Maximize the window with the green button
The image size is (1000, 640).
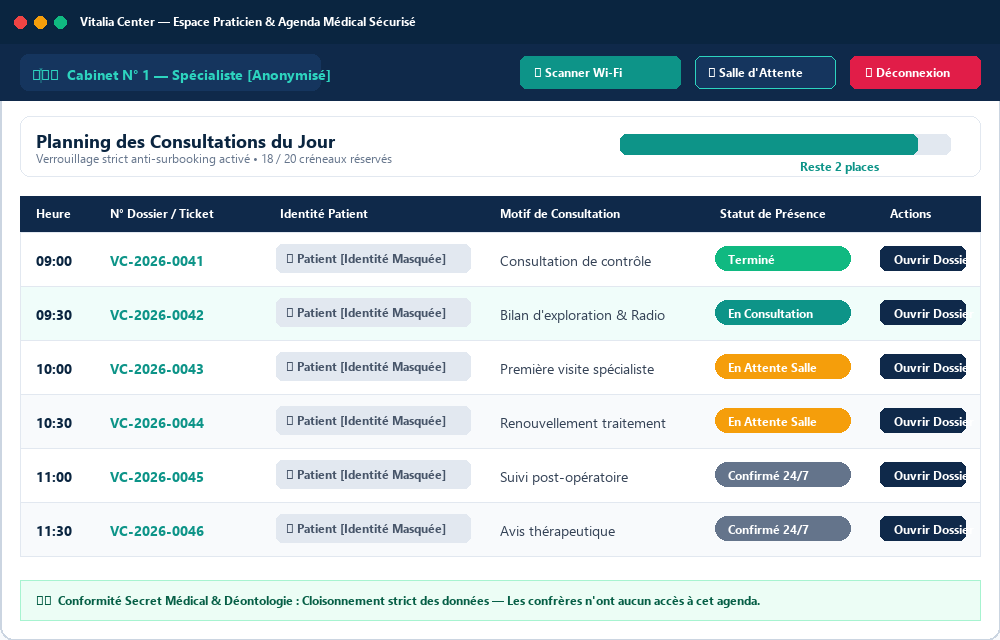pos(61,22)
